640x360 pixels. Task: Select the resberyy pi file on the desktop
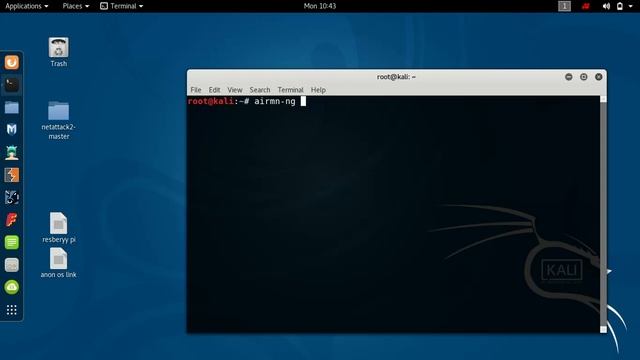click(x=59, y=228)
